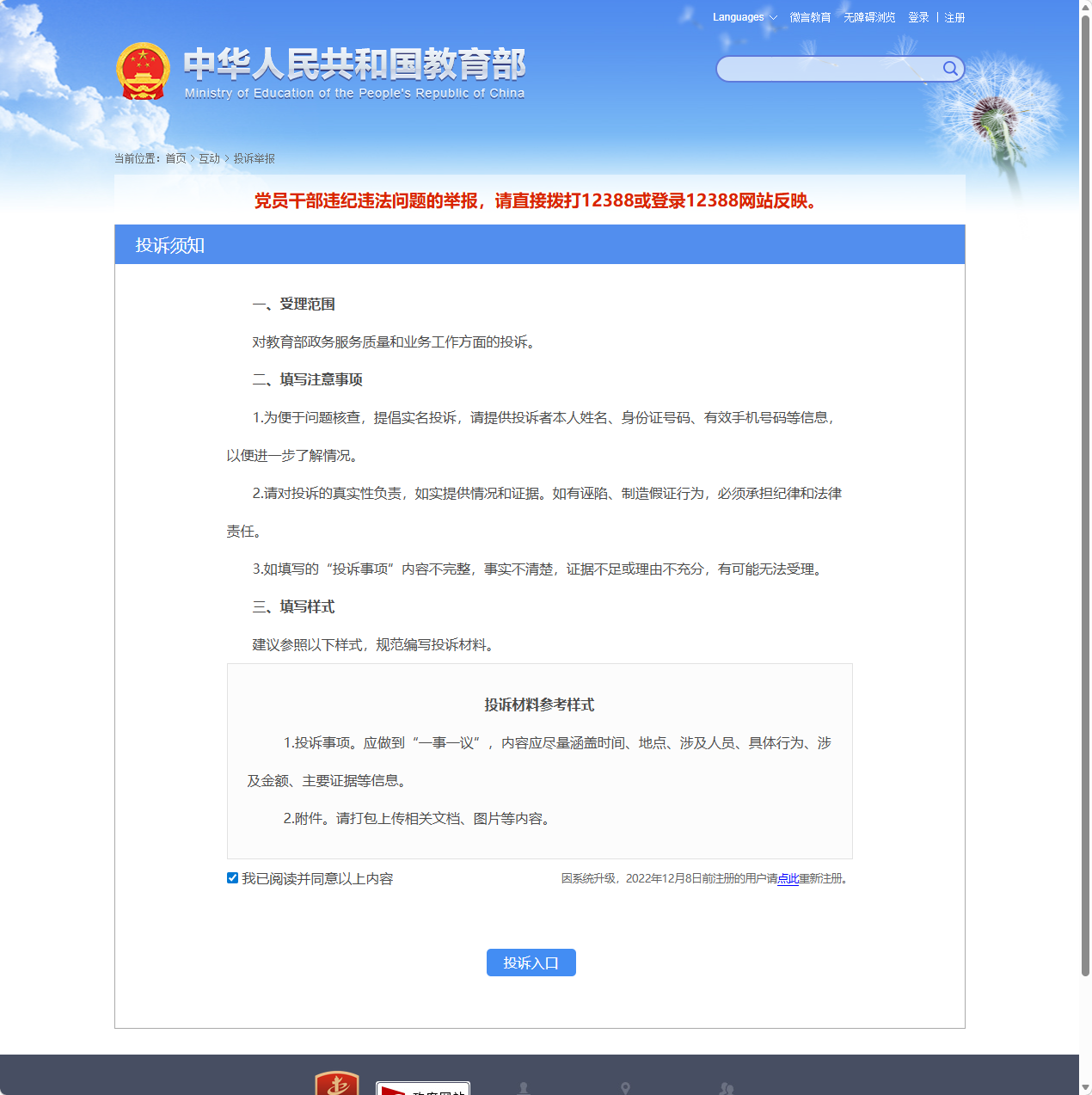Screen dimensions: 1092x1095
Task: Click the 投诉入口 button
Action: click(531, 963)
